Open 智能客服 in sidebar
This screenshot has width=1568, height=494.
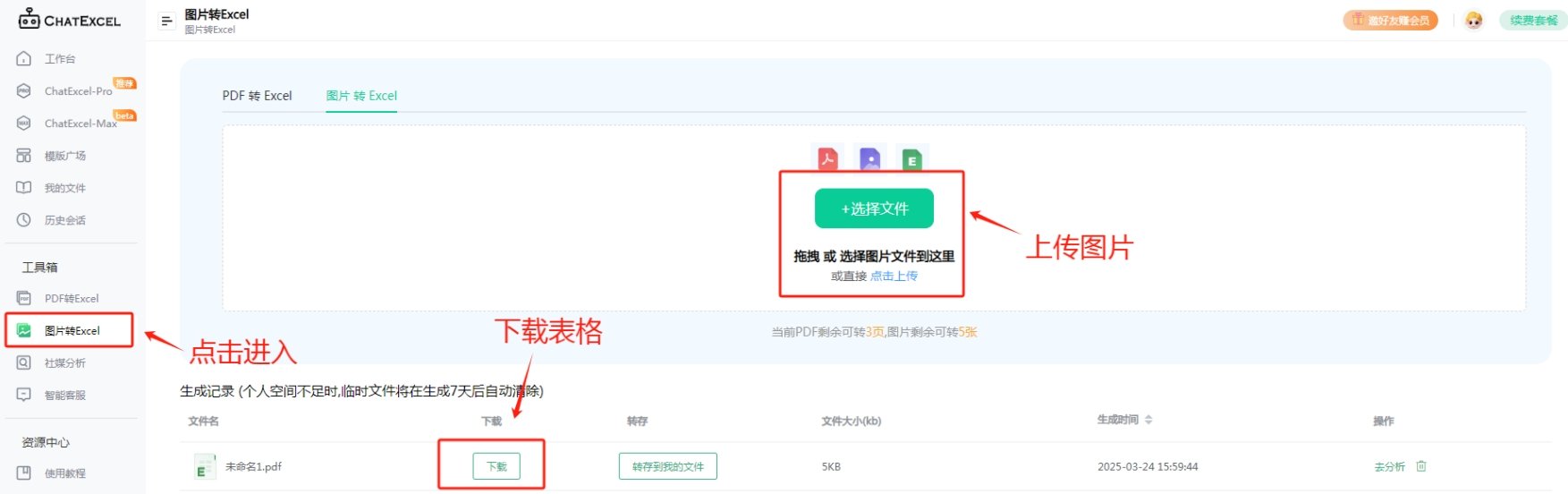(65, 396)
